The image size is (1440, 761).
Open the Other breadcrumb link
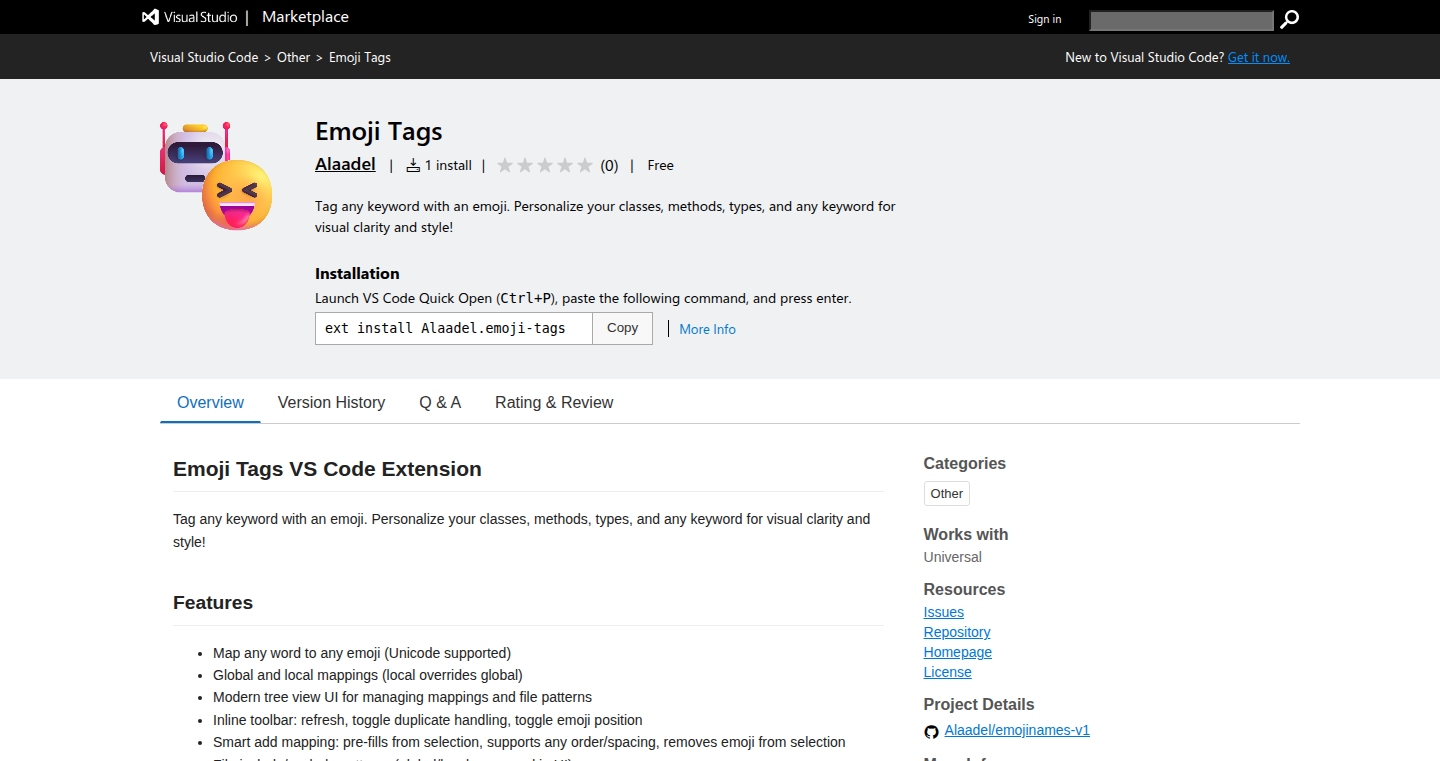coord(294,58)
